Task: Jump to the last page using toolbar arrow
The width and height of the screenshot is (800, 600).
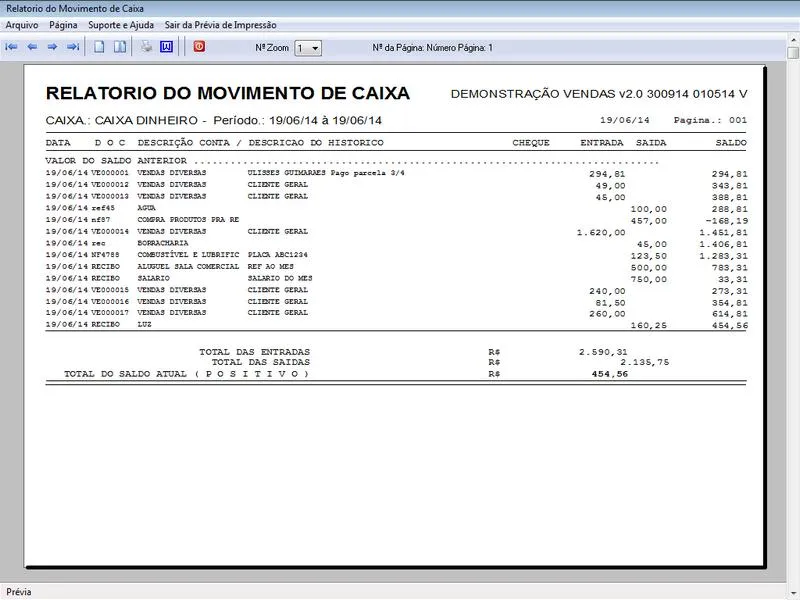Action: [73, 47]
